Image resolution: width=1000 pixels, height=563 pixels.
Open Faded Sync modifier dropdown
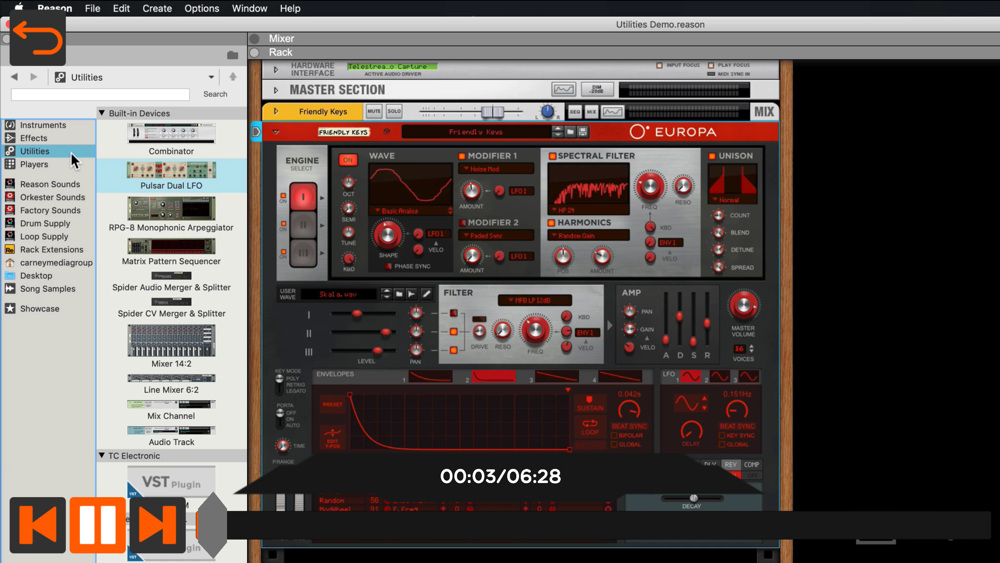coord(496,236)
